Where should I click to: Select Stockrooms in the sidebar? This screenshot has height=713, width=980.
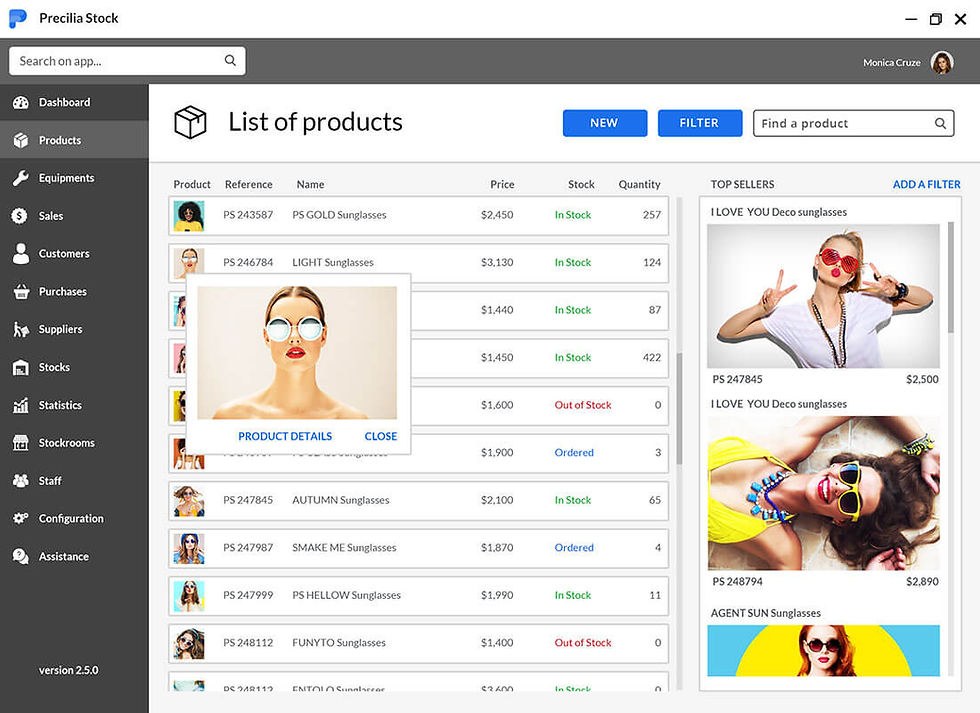click(x=74, y=443)
